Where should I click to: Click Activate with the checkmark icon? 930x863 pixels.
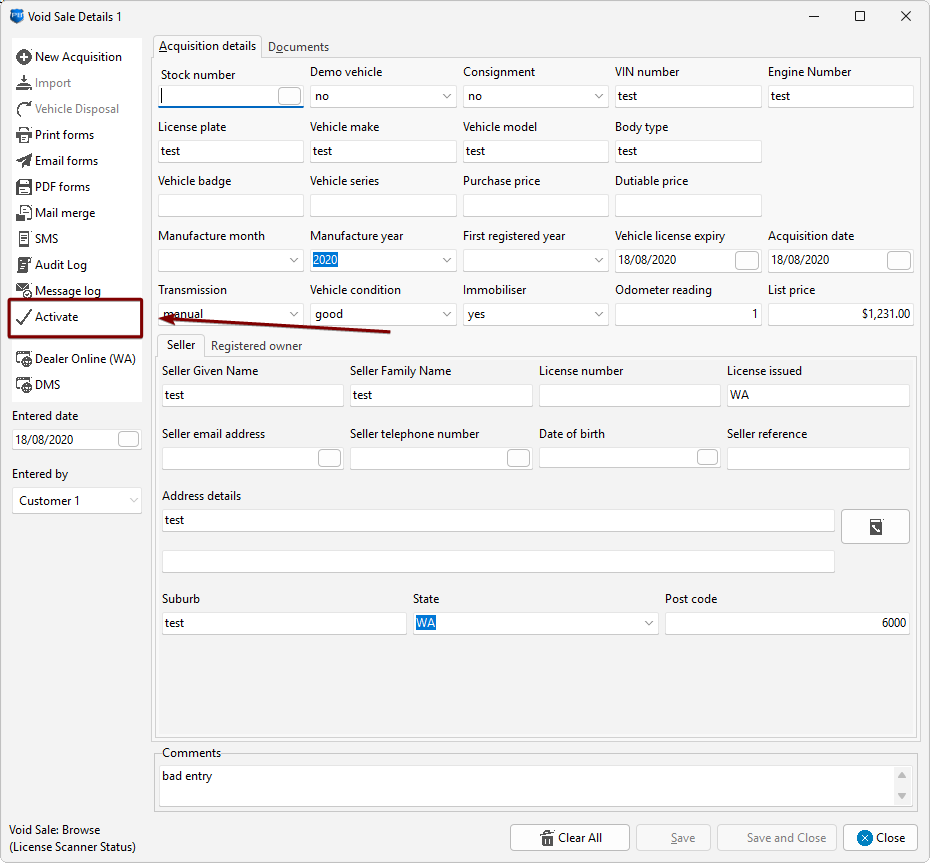pos(56,317)
